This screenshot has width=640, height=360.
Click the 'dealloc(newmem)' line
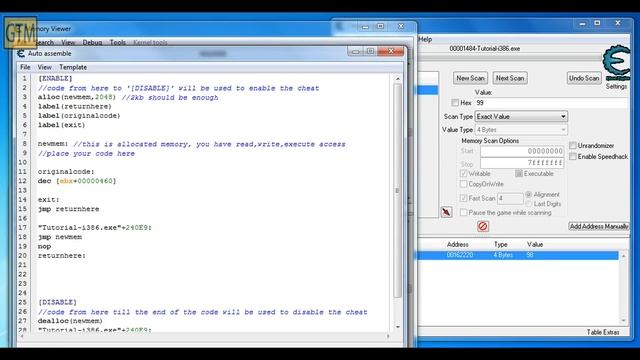(70, 321)
